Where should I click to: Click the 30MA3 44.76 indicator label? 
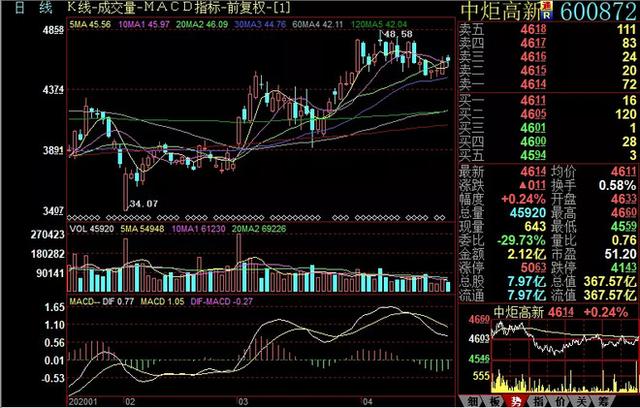tap(260, 24)
